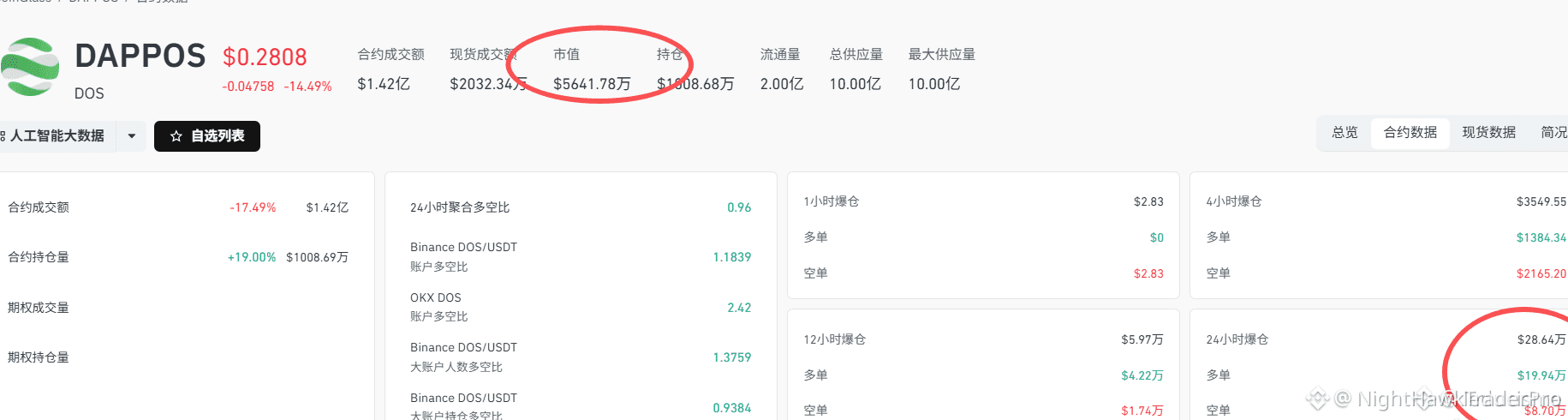Click the 期权持仓量 row label

tap(39, 357)
